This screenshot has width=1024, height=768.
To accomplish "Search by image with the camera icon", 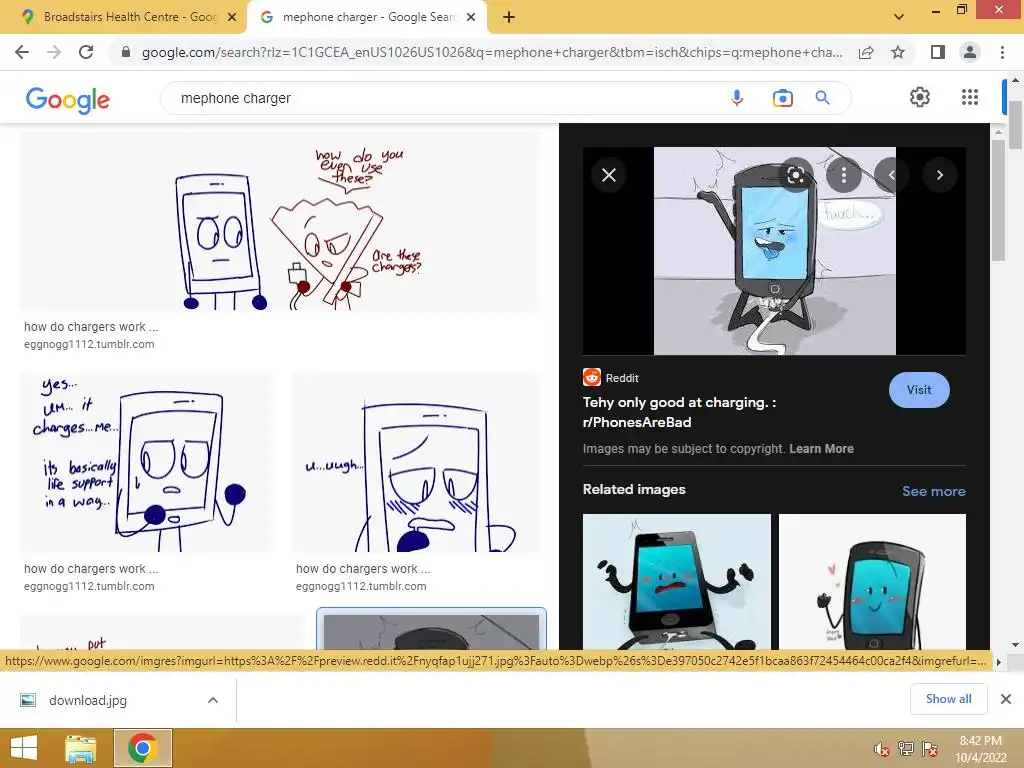I will [x=782, y=98].
